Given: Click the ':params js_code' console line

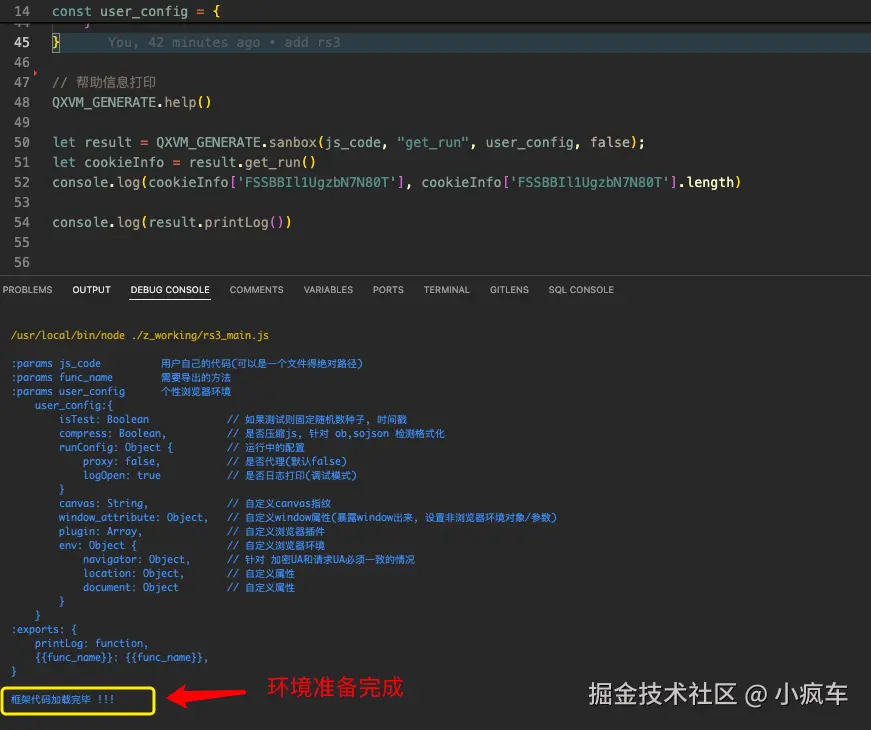Looking at the screenshot, I should pos(187,363).
